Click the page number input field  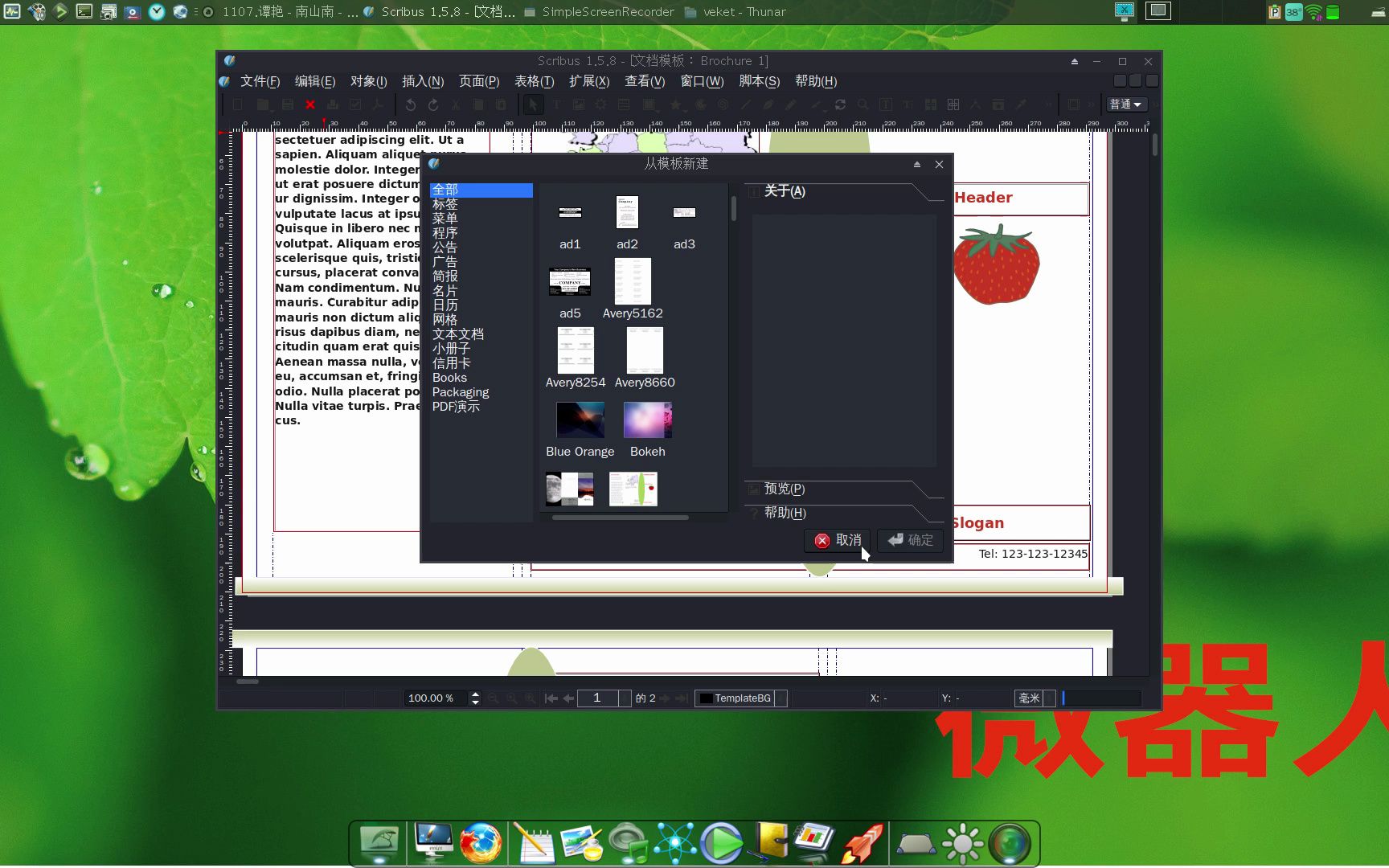(x=598, y=698)
